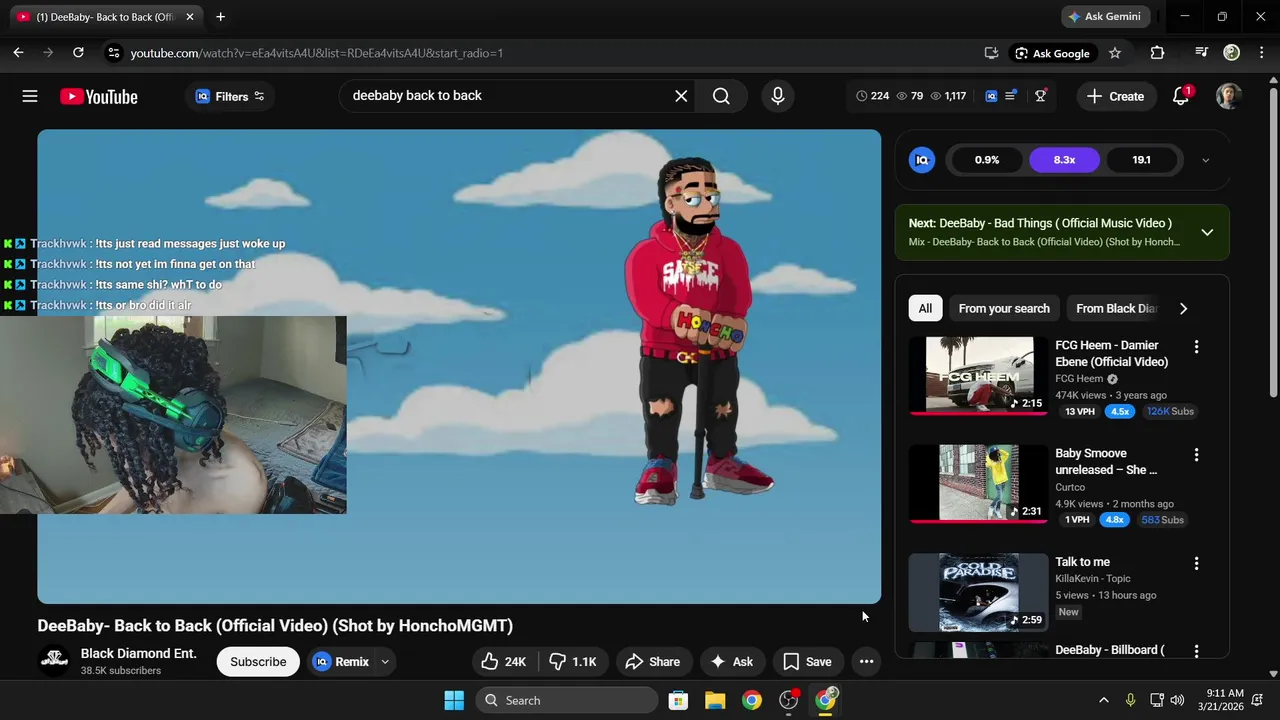Click the 126K Subs badge
Screen dimensions: 1280x720
(1170, 411)
